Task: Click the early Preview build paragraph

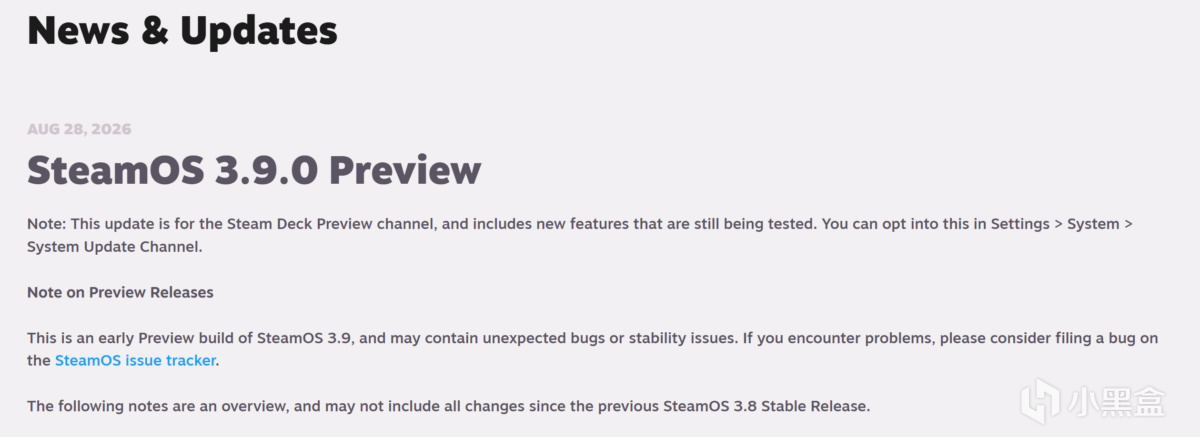Action: (x=592, y=349)
